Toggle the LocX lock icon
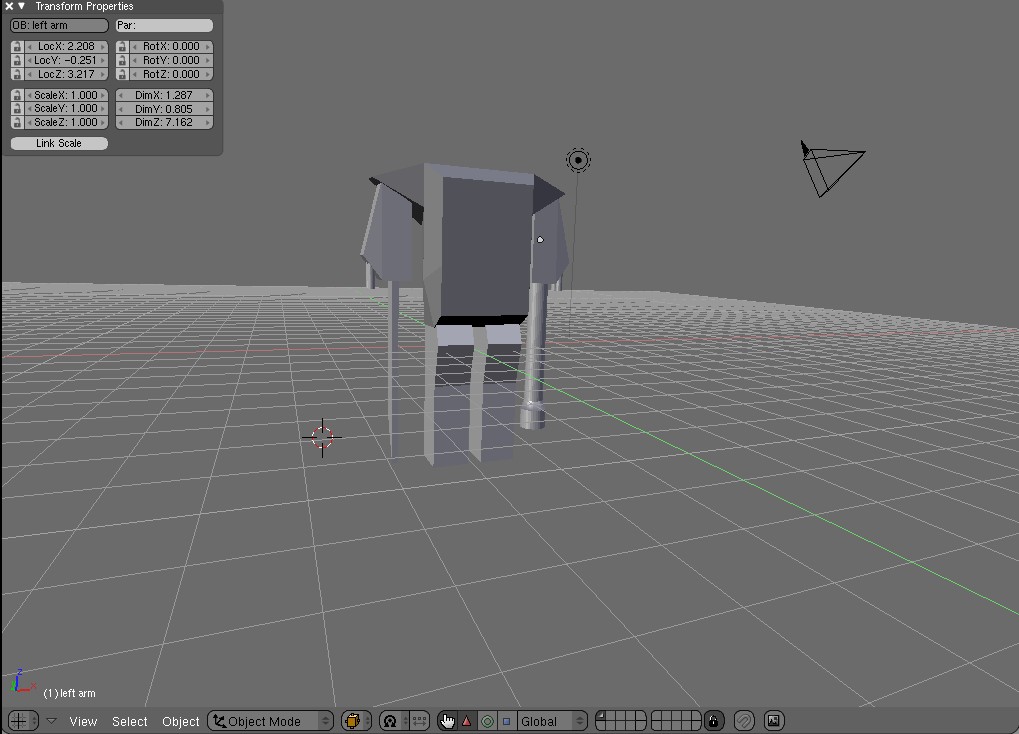Viewport: 1019px width, 734px height. 18,46
